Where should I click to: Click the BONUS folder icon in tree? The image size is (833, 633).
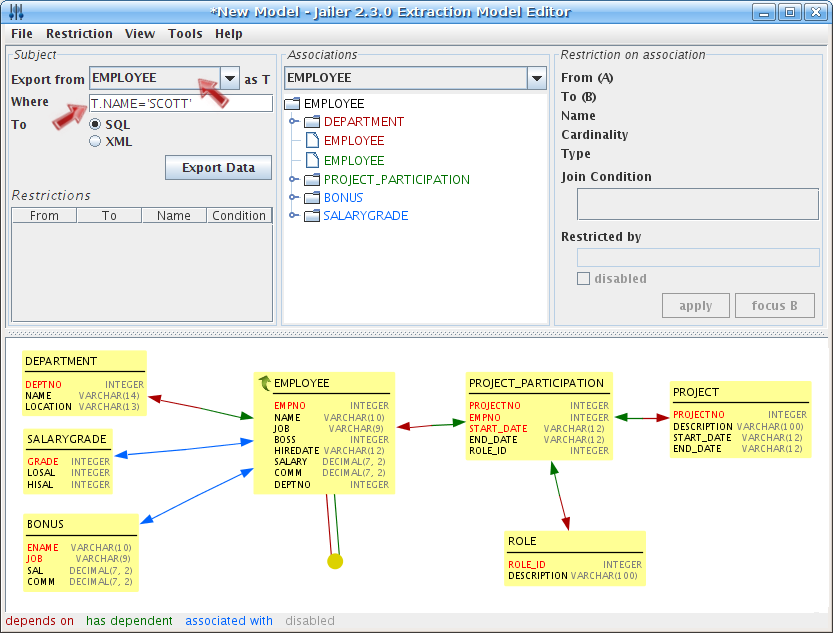[311, 198]
